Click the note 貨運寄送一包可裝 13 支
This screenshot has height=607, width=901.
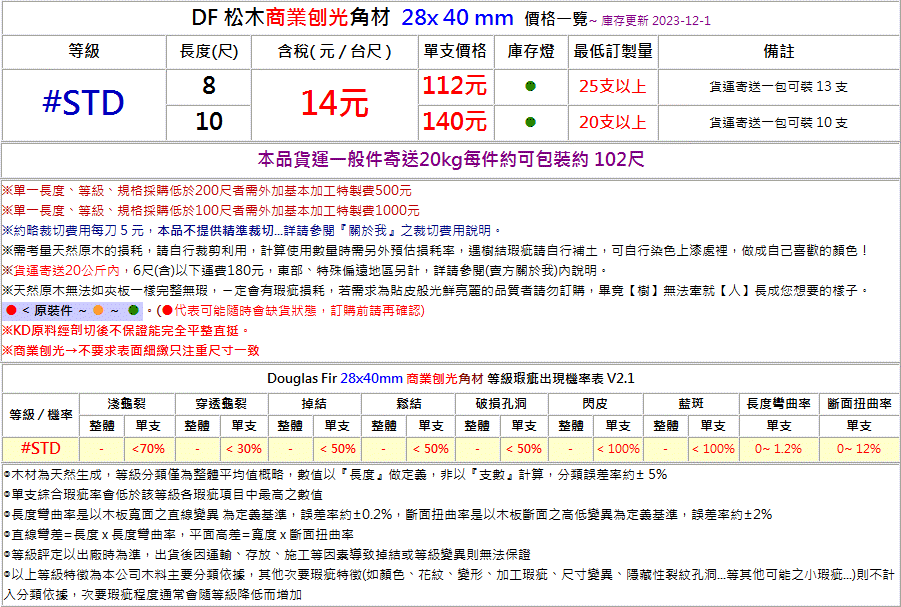pos(779,87)
